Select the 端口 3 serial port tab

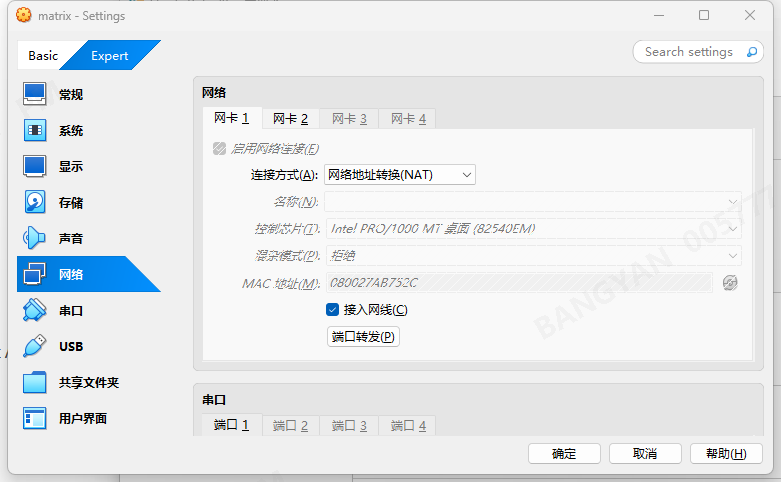(349, 426)
